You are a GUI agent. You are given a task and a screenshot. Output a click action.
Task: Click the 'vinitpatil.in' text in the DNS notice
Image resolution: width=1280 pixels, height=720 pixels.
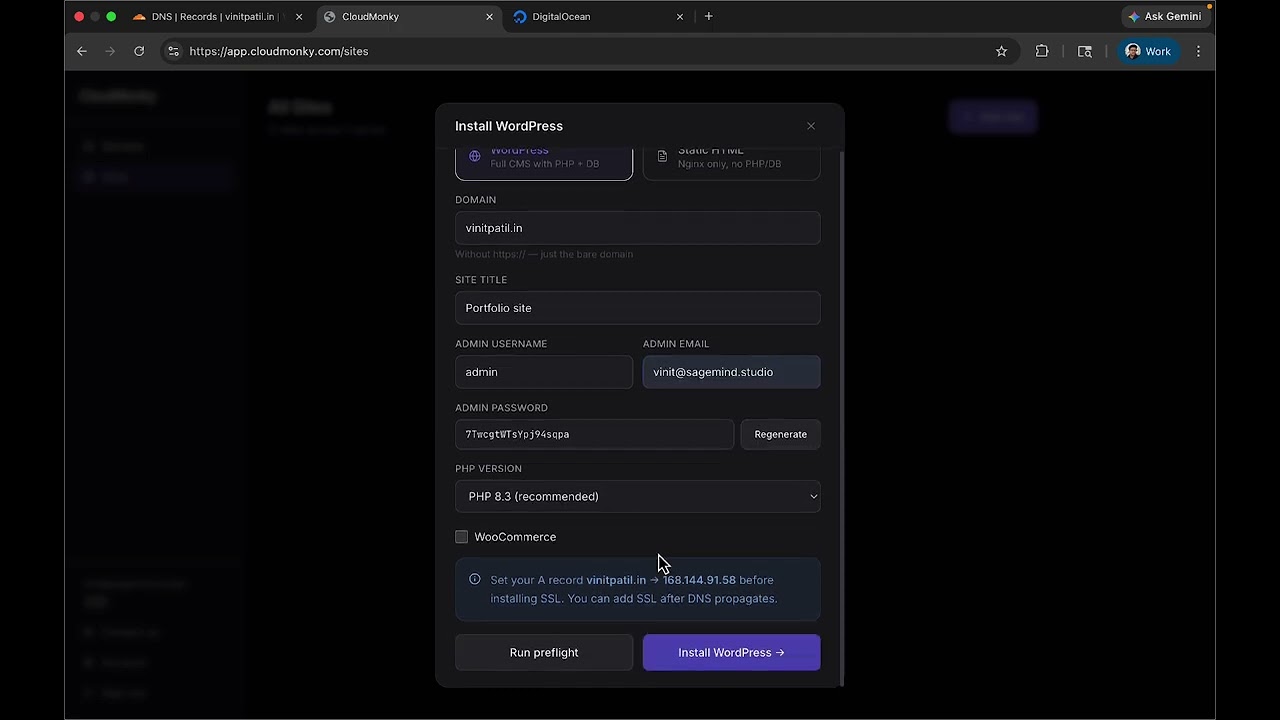point(616,580)
